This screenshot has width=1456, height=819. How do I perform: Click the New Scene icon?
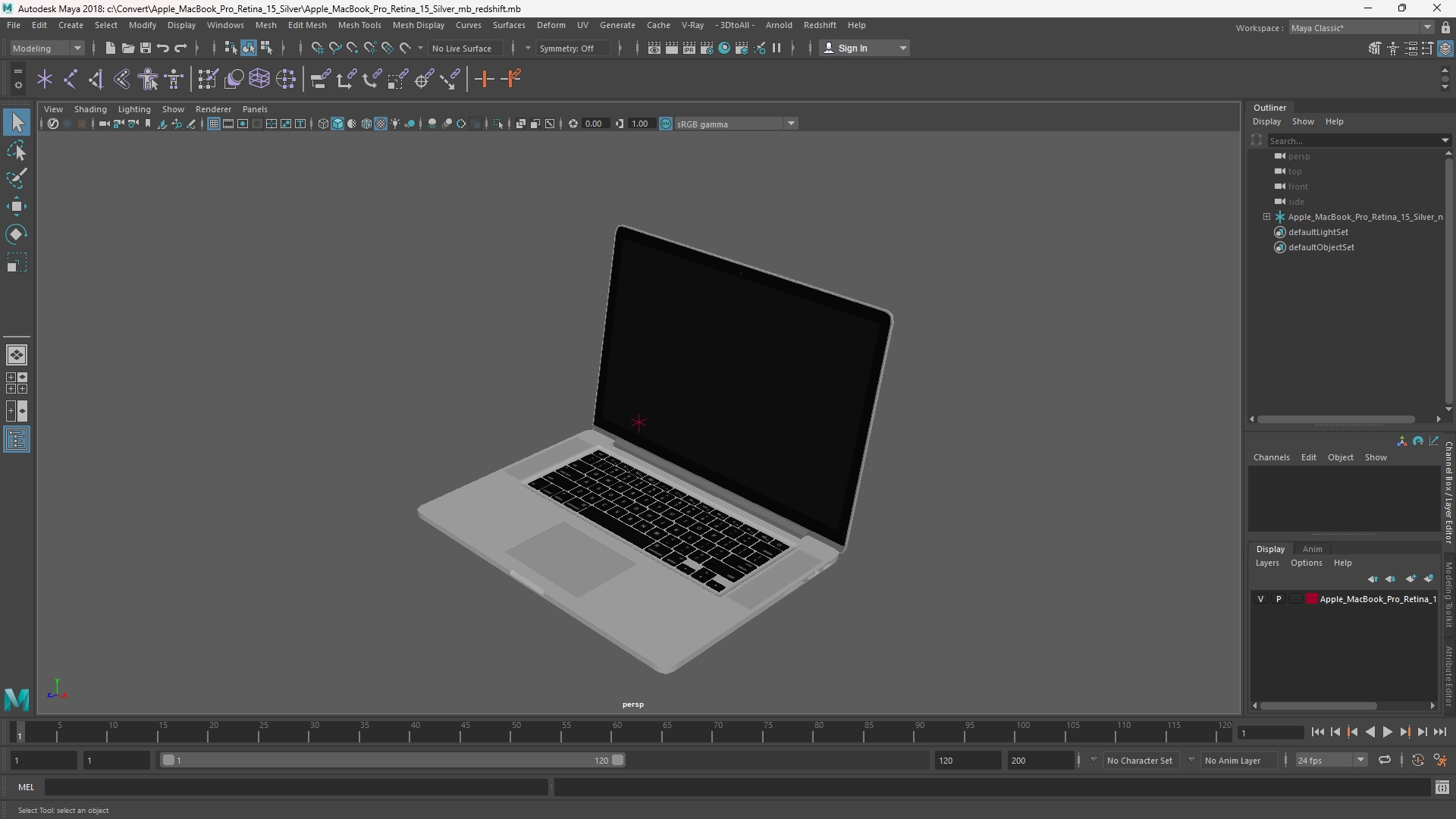tap(110, 48)
